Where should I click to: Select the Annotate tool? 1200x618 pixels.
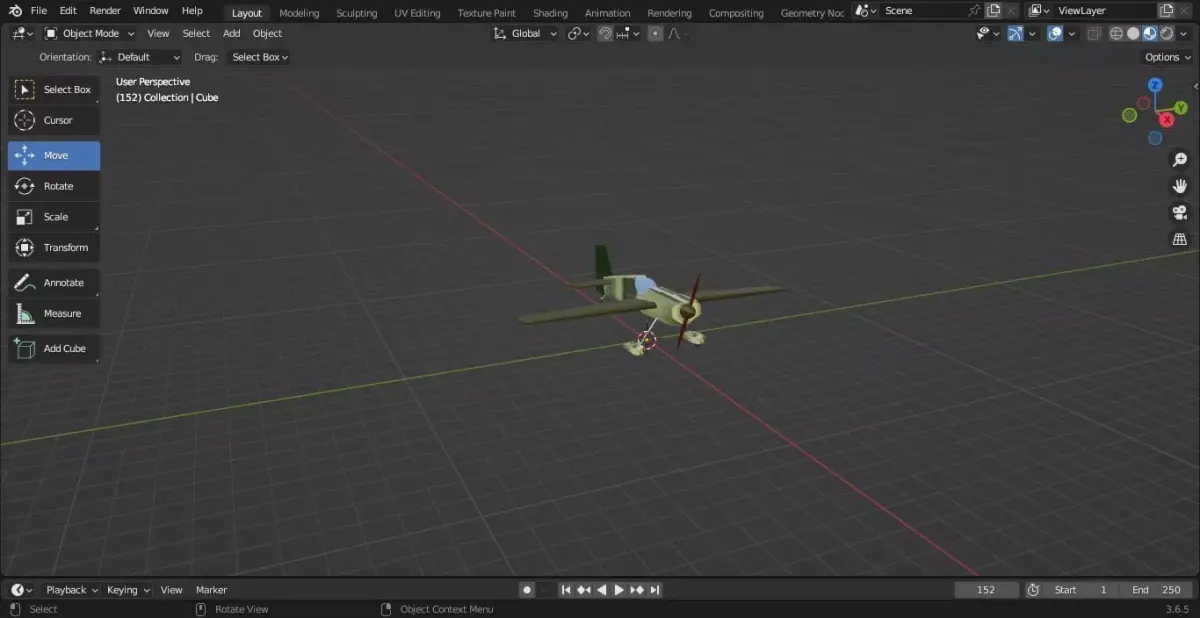tap(54, 283)
